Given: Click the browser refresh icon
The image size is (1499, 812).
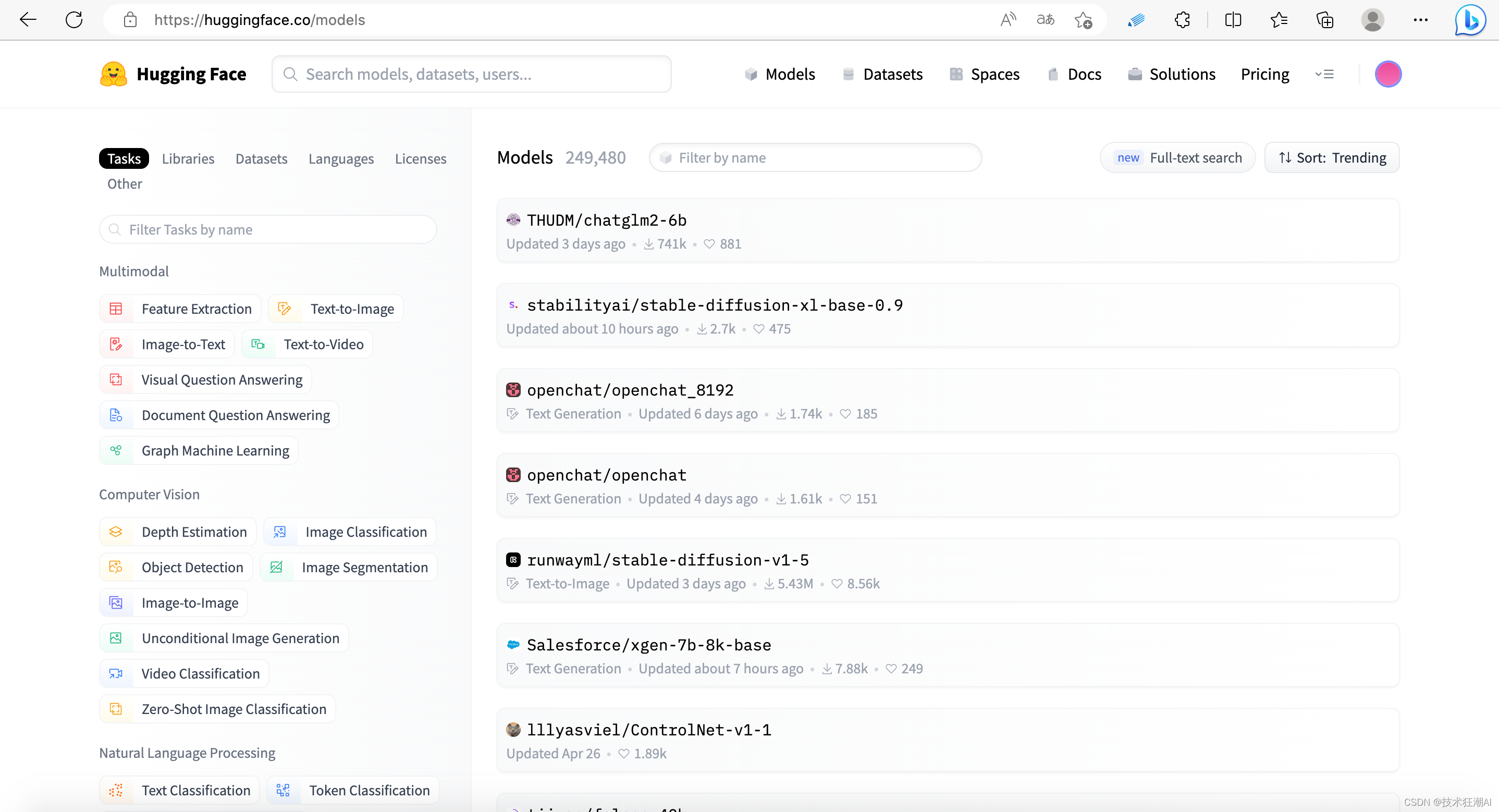Looking at the screenshot, I should click(74, 20).
